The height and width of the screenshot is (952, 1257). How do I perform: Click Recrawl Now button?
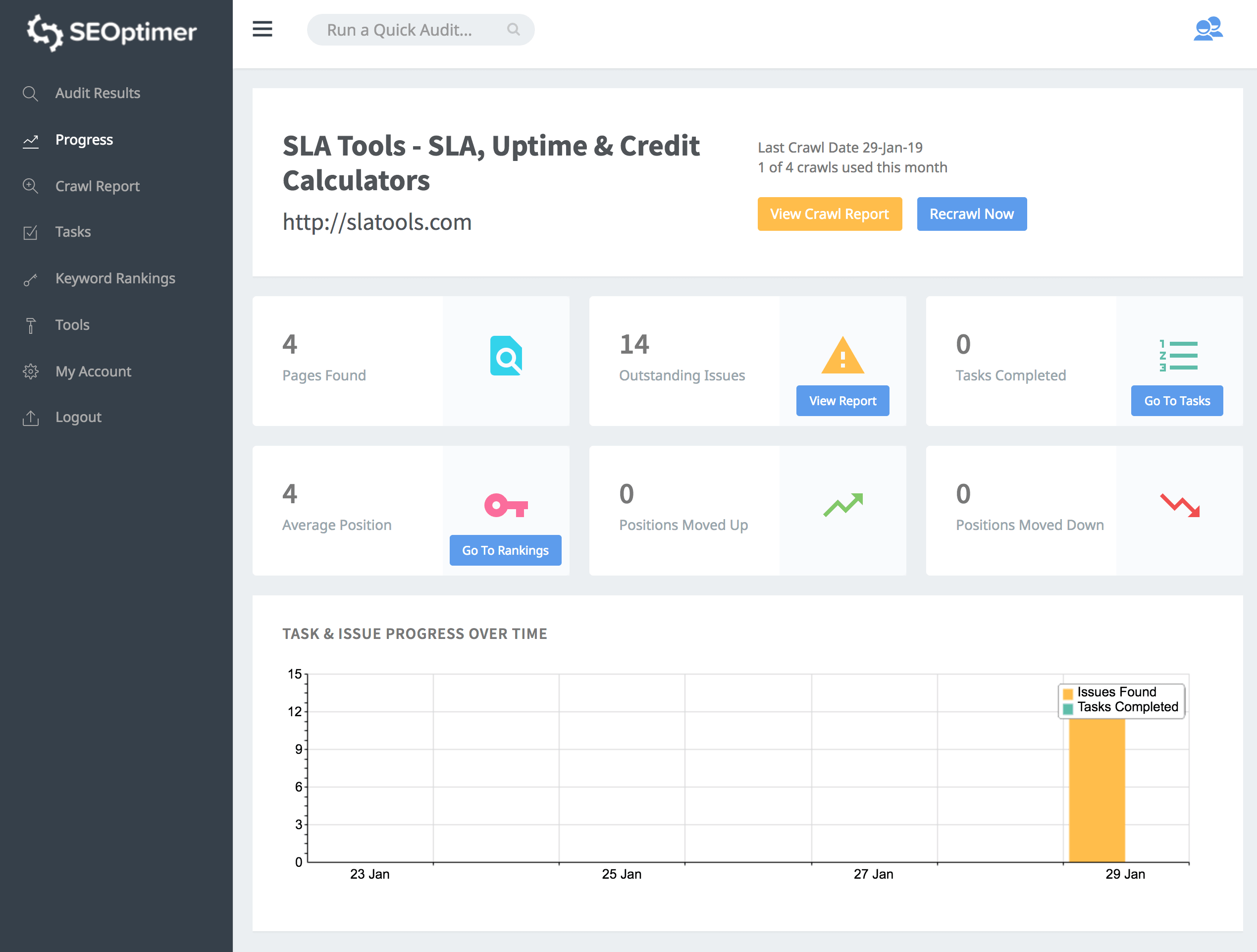pos(971,213)
